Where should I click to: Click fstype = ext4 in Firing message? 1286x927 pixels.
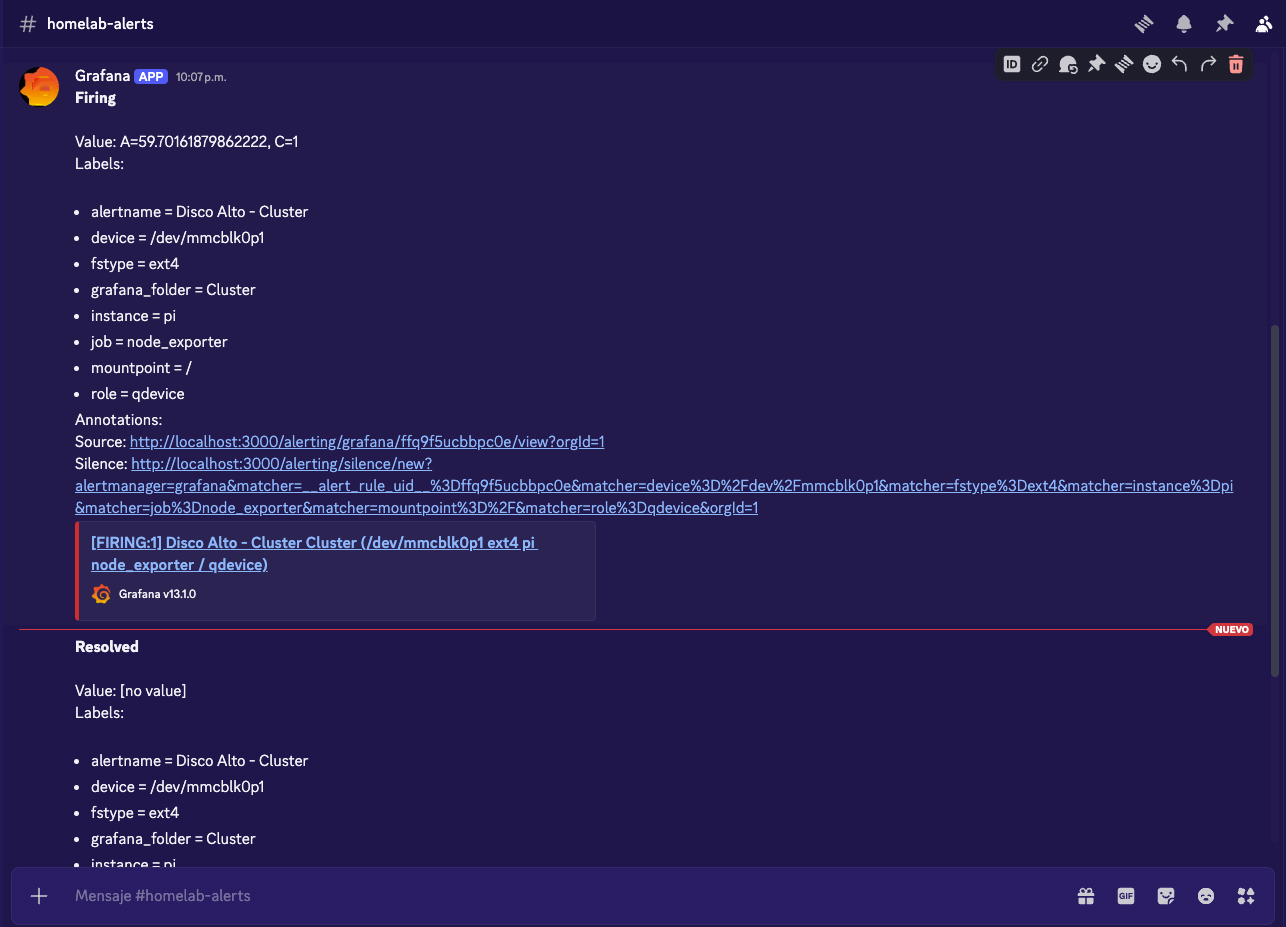(x=135, y=264)
